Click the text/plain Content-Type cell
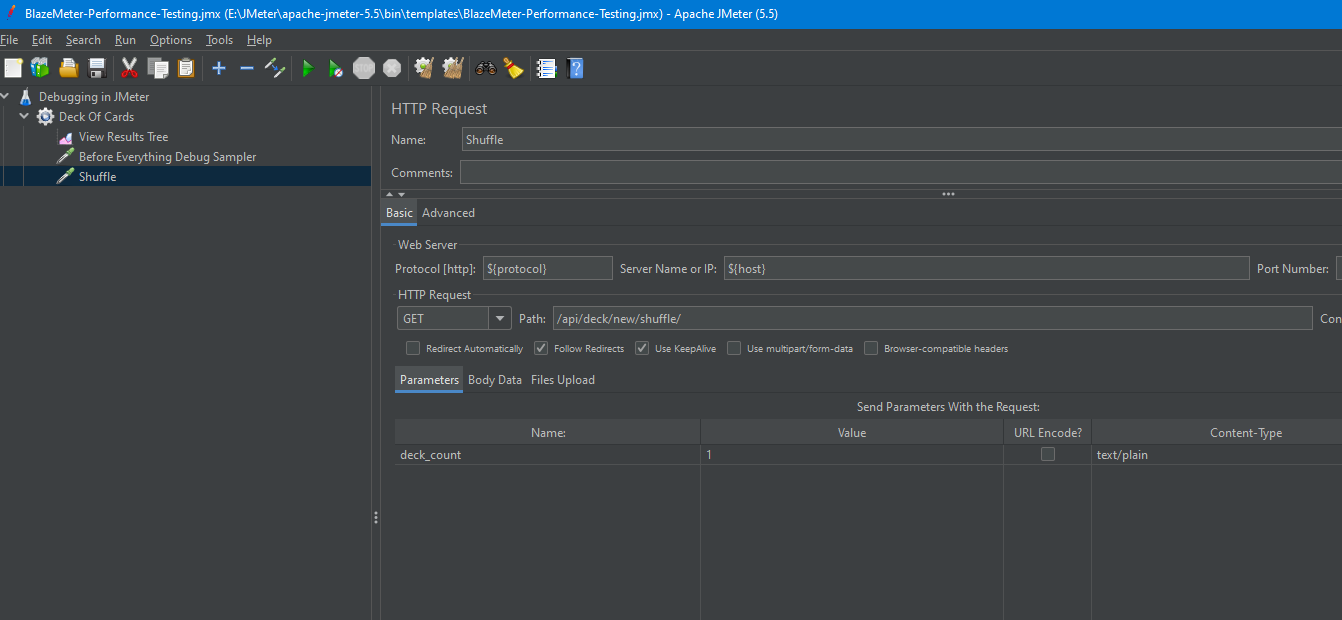The image size is (1342, 620). (x=1216, y=455)
